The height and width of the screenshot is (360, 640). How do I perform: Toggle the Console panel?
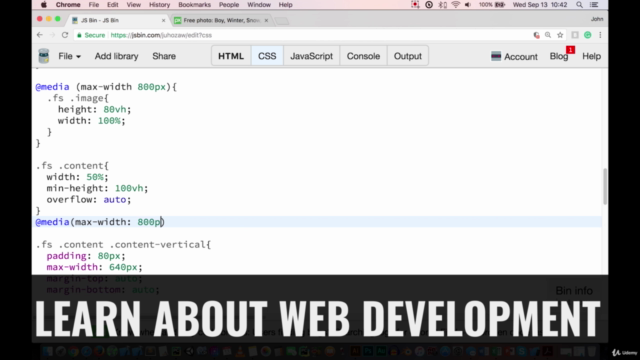click(363, 56)
